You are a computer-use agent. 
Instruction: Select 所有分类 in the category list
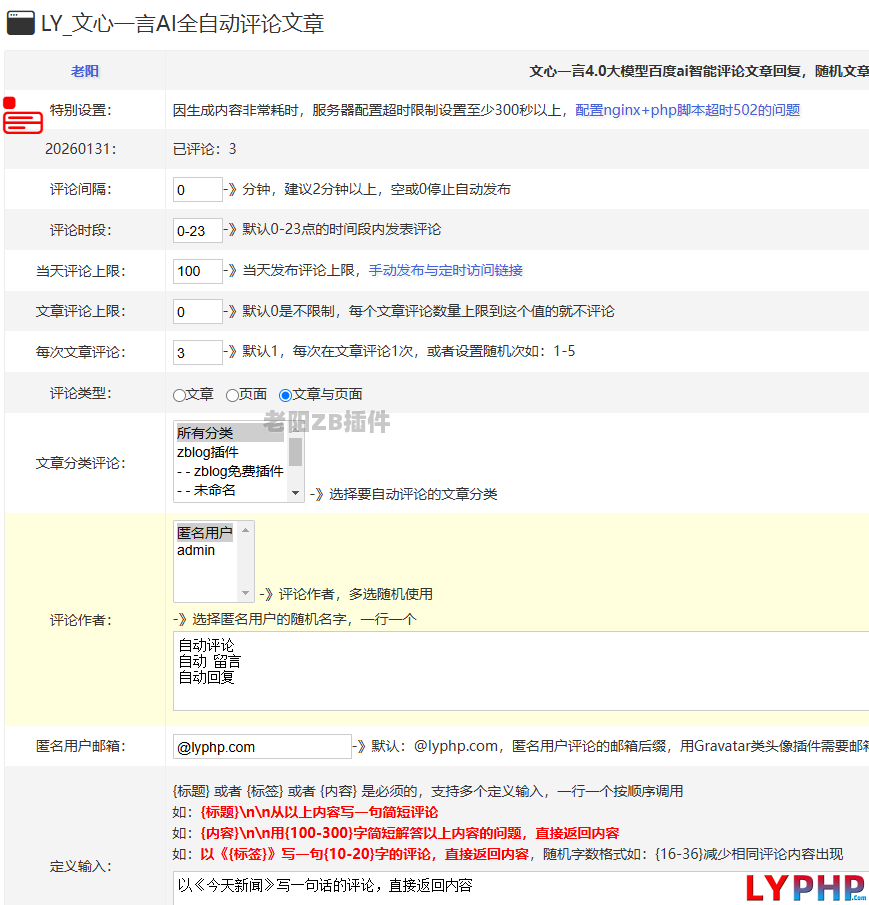point(230,433)
